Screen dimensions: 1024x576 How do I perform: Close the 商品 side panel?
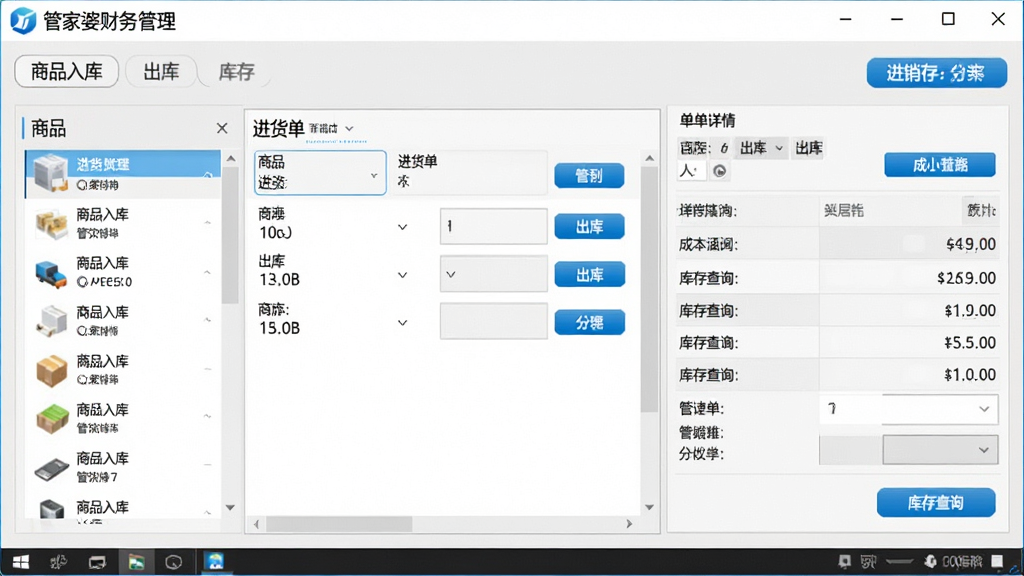click(x=222, y=128)
